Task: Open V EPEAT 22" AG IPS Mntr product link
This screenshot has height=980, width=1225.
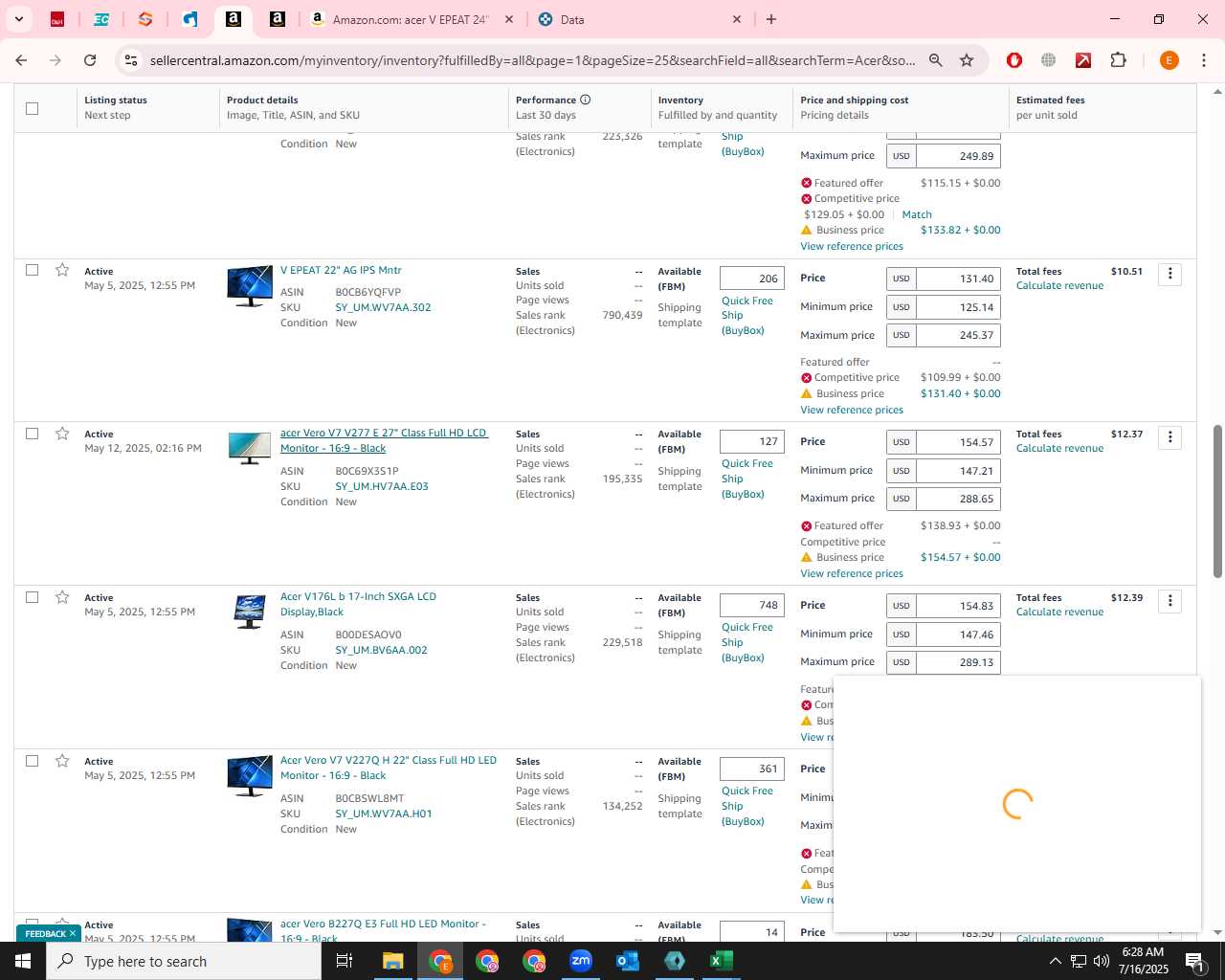Action: pos(341,270)
